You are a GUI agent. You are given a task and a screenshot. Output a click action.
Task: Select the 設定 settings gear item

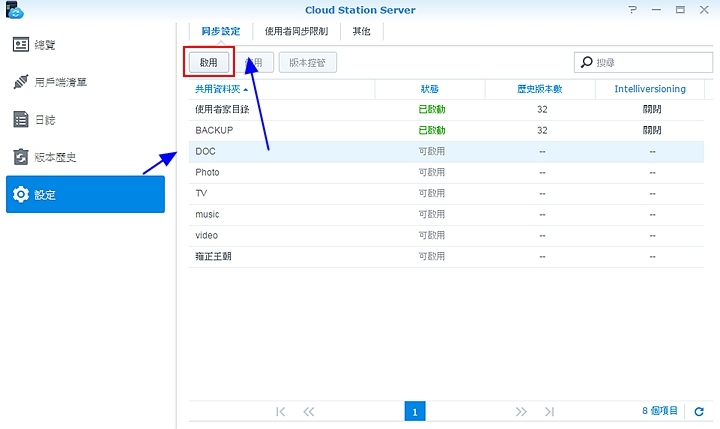(x=85, y=194)
